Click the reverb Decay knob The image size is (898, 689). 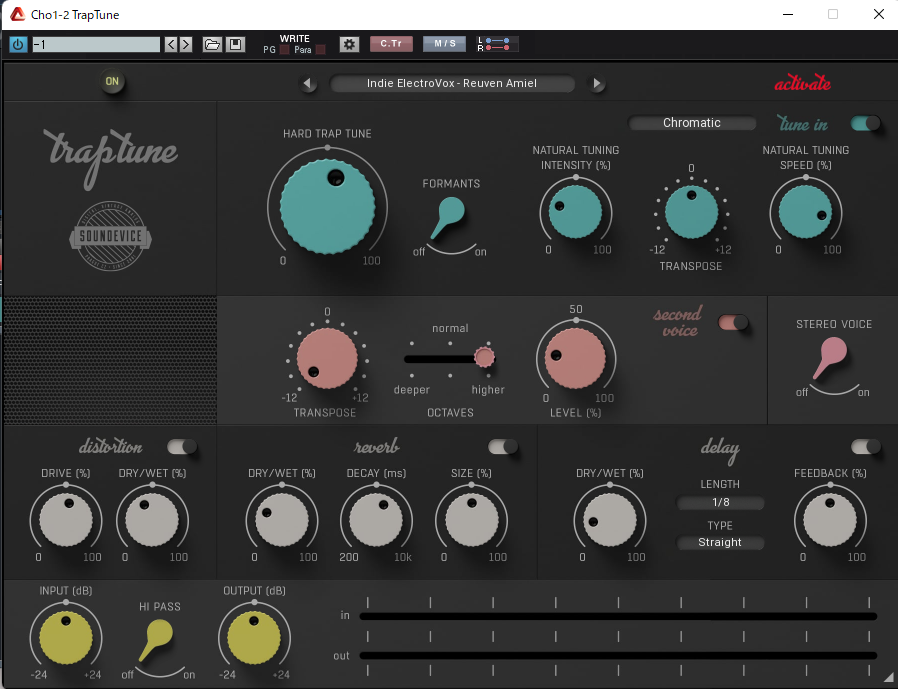(x=376, y=520)
